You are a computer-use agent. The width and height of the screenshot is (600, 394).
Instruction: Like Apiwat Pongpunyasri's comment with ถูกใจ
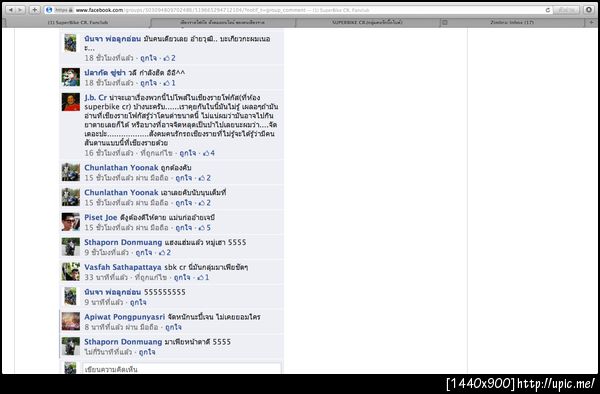(x=173, y=327)
